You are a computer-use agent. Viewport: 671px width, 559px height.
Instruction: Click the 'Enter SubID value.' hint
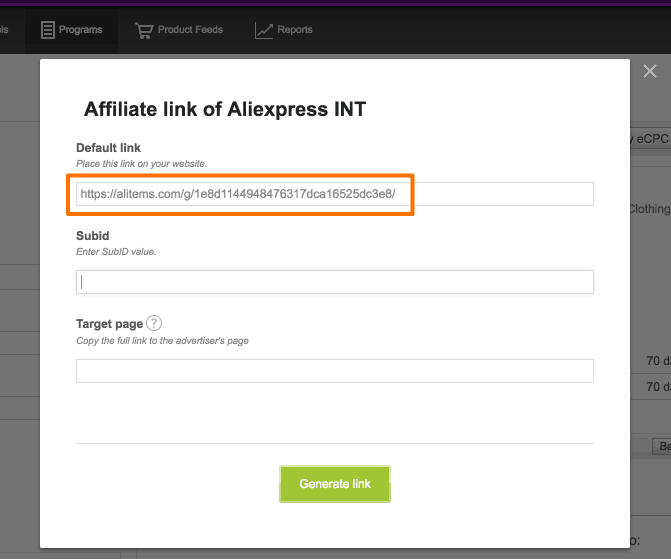[x=116, y=252]
